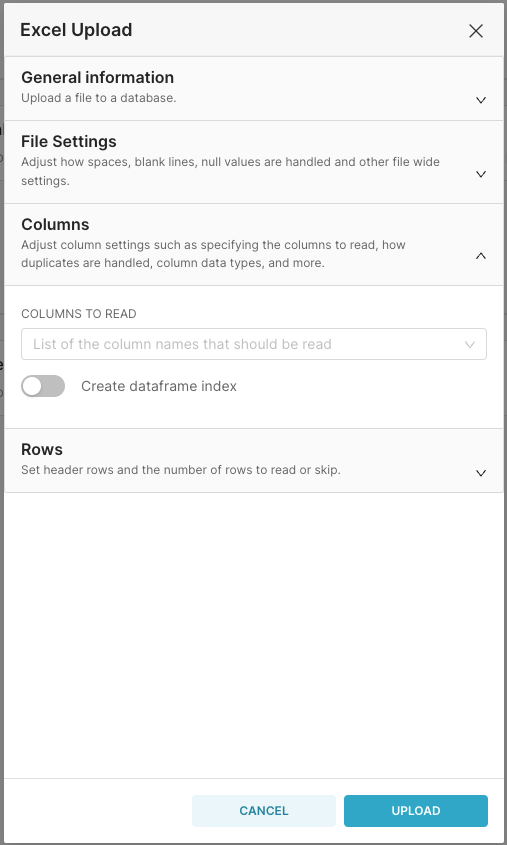Click the Columns section description text
Viewport: 507px width, 845px height.
coord(213,254)
